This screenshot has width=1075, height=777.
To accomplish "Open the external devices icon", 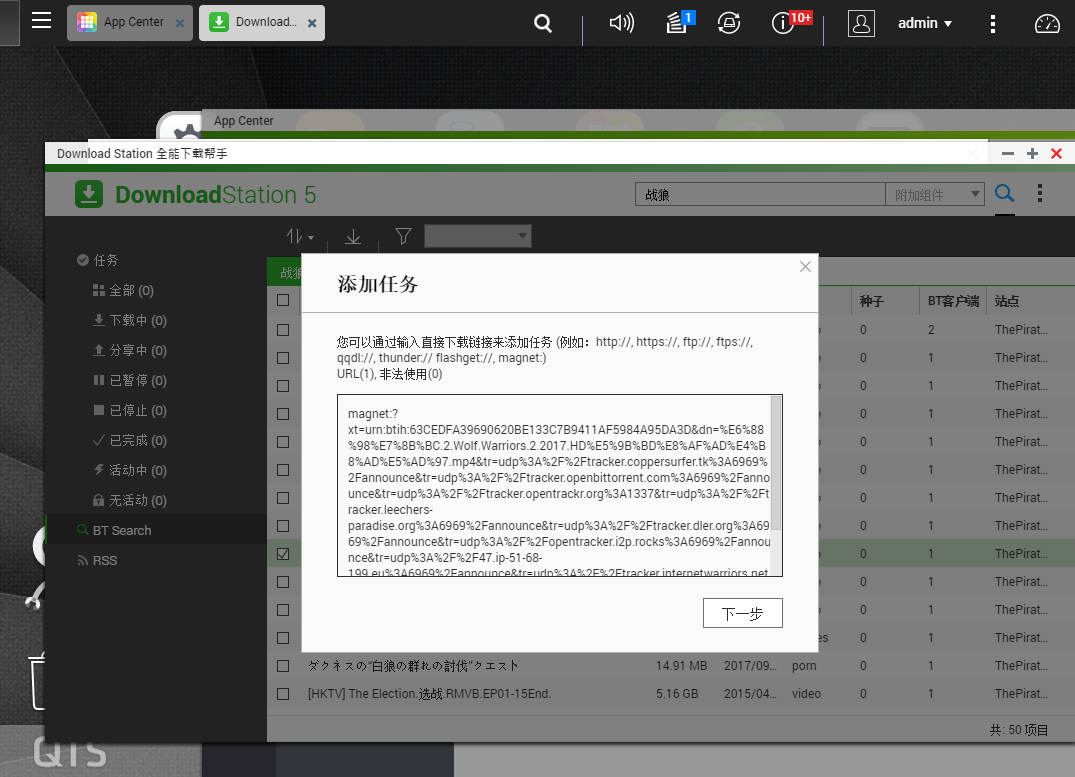I will tap(729, 23).
